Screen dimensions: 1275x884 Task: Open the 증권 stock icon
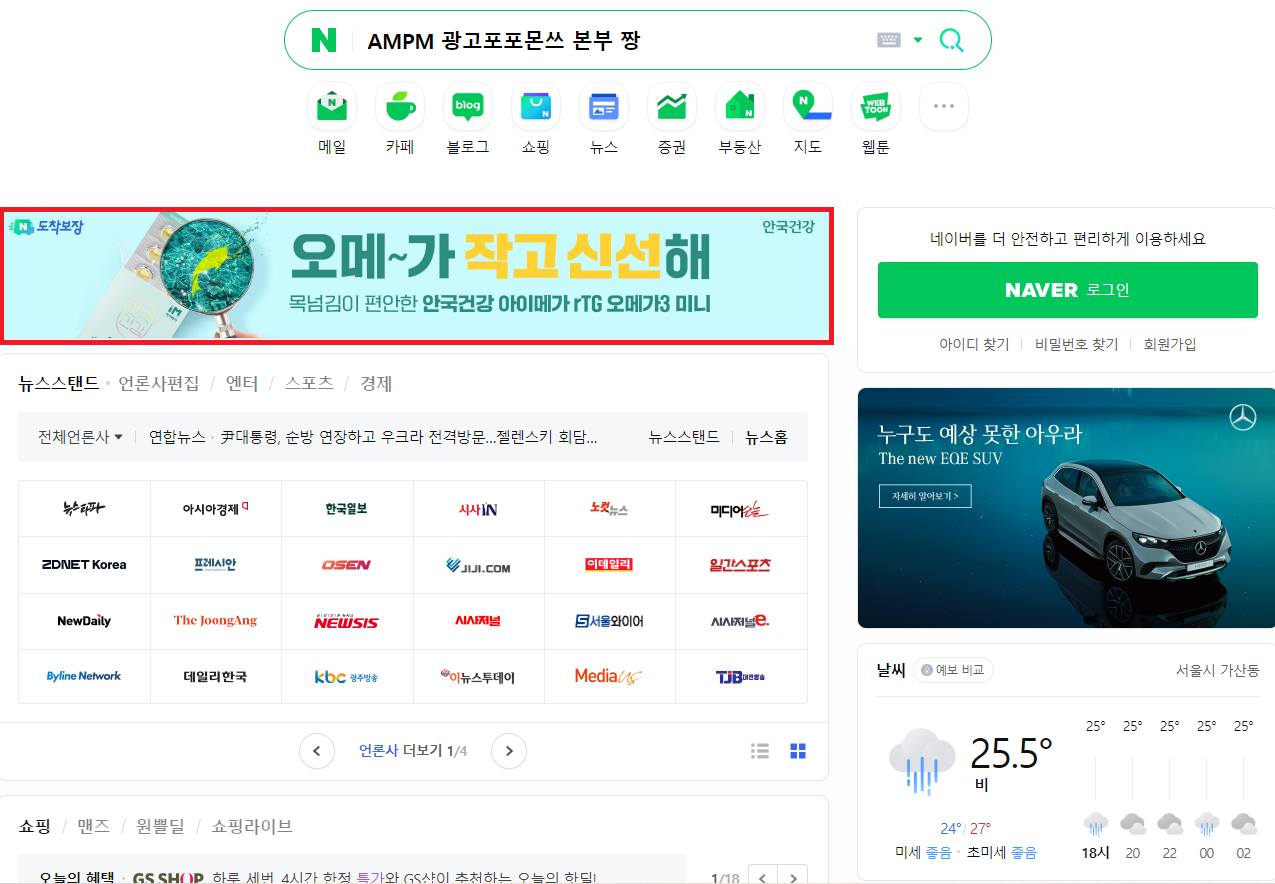[672, 106]
